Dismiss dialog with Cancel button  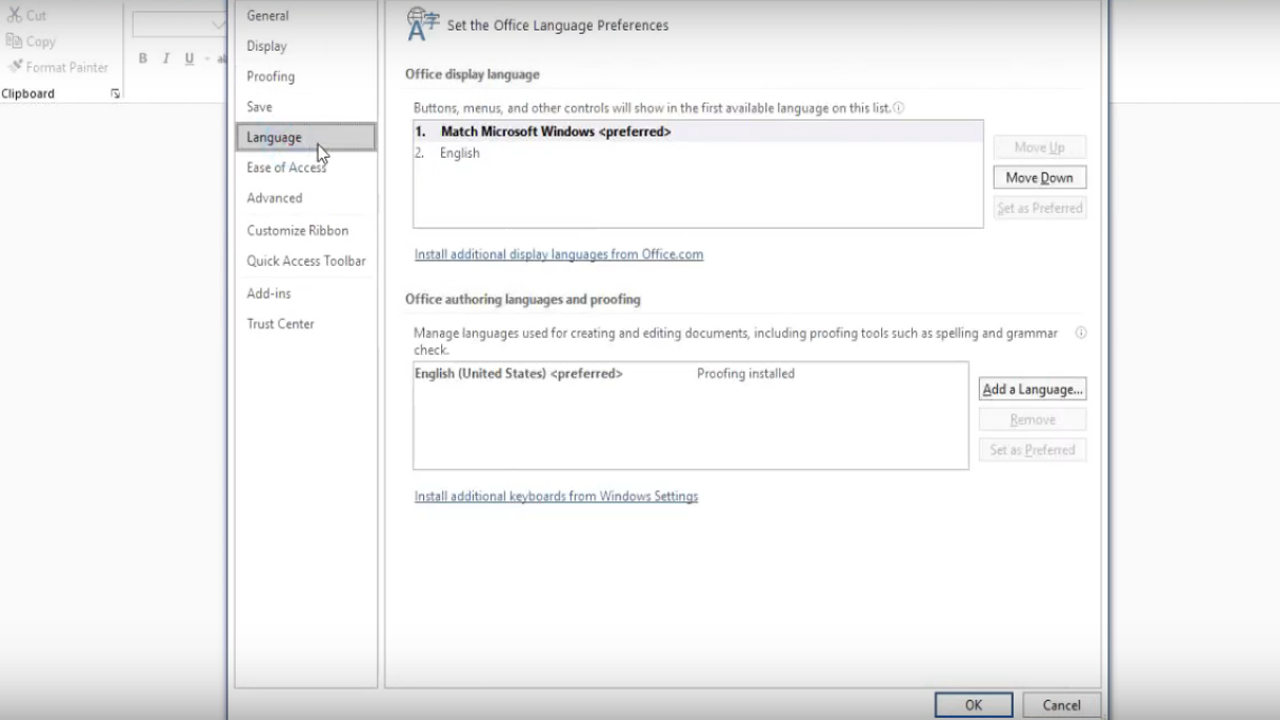point(1062,705)
